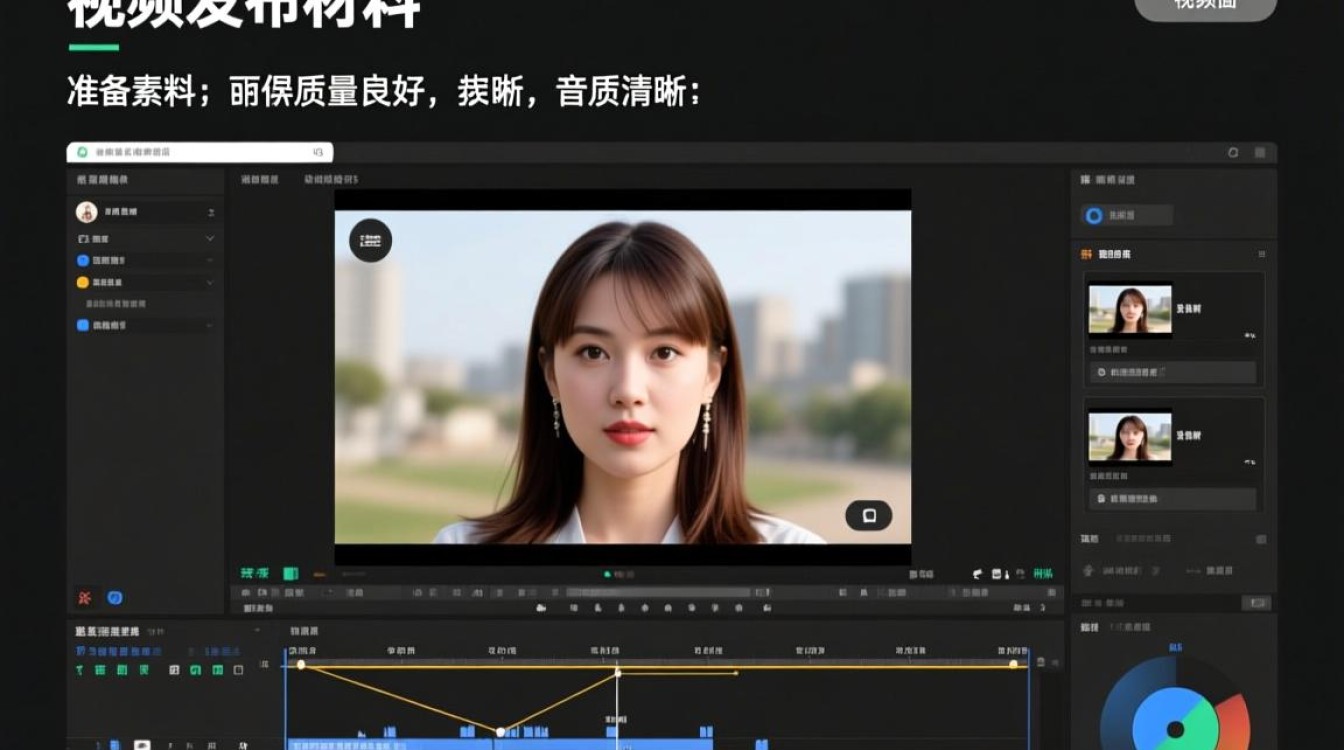Expand the first blue circle row chevron
The width and height of the screenshot is (1344, 750).
point(210,260)
